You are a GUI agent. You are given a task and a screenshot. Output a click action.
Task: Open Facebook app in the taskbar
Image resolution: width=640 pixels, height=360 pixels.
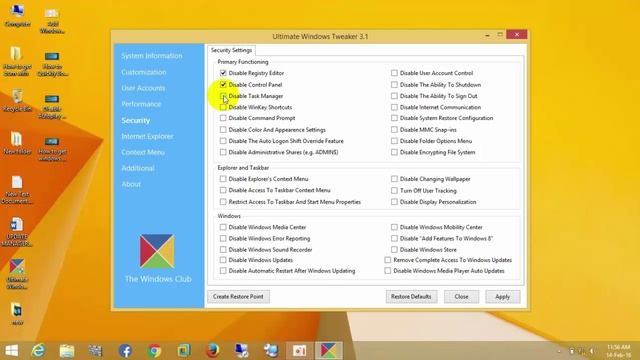click(125, 351)
